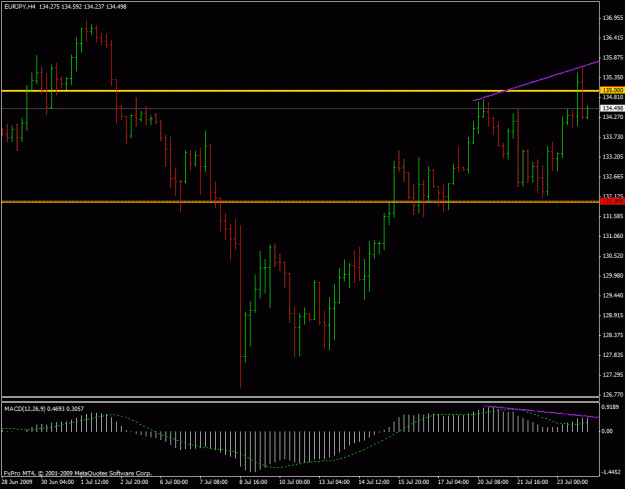This screenshot has height=489, width=625.
Task: Click the red 131.998 price tag
Action: pos(613,202)
